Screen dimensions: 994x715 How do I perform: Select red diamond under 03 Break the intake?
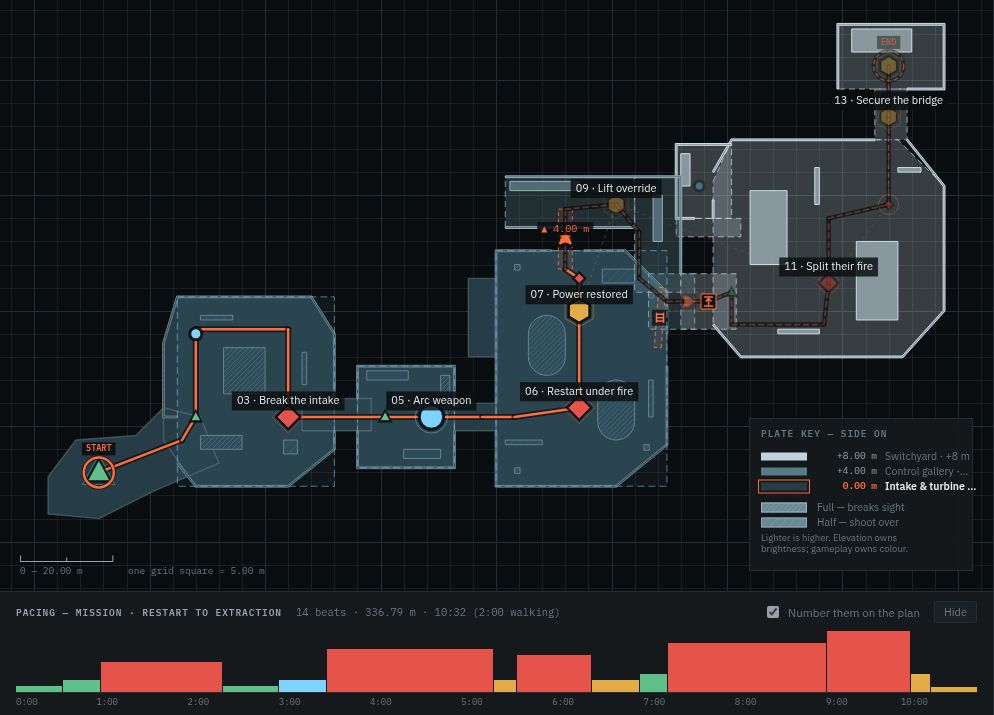pos(288,418)
